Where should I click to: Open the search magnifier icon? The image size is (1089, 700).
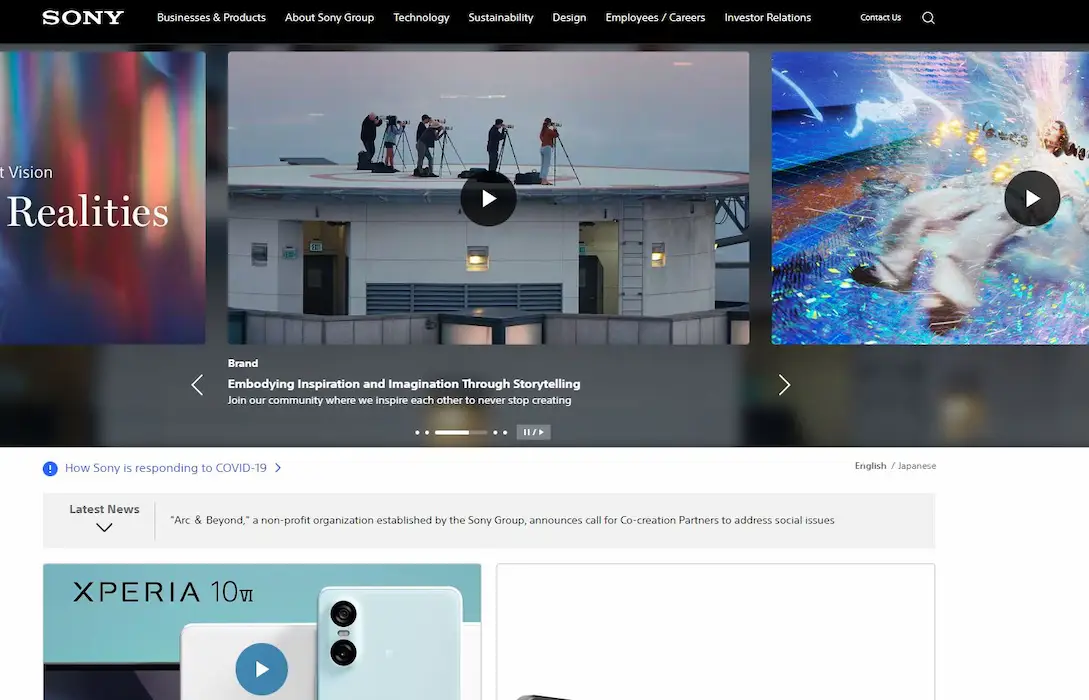point(928,18)
